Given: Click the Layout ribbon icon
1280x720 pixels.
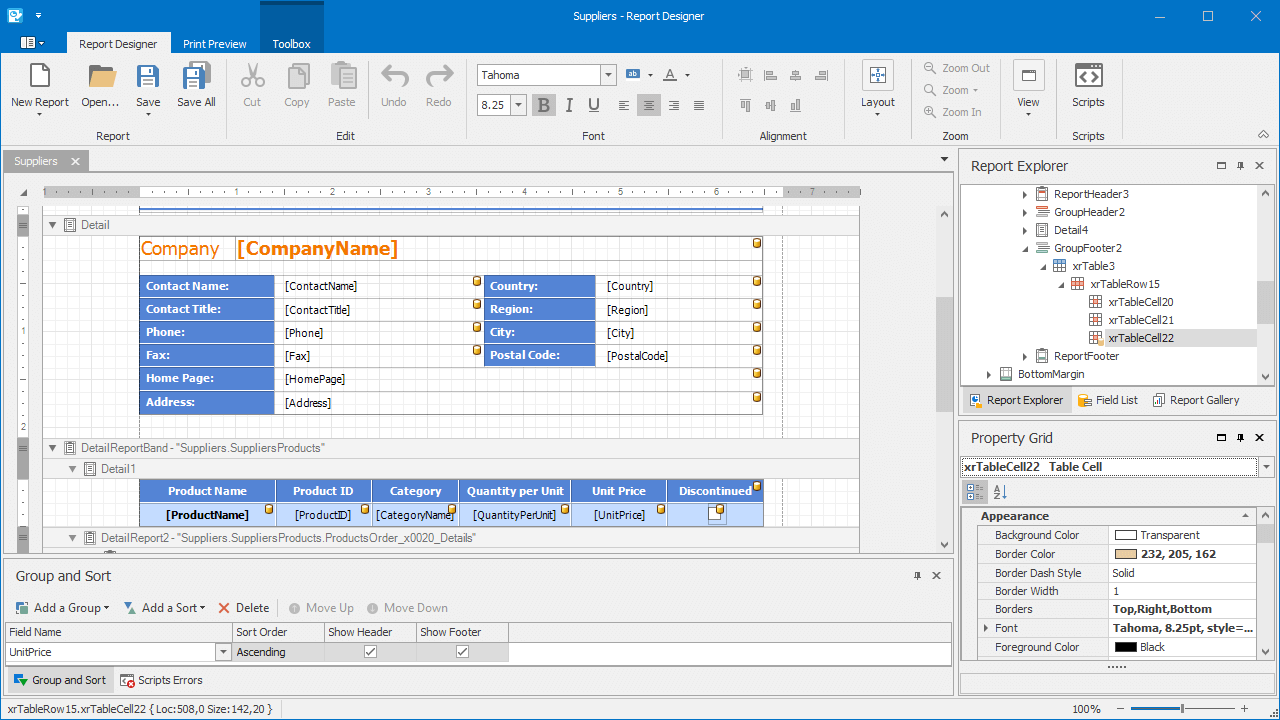Looking at the screenshot, I should (x=877, y=77).
